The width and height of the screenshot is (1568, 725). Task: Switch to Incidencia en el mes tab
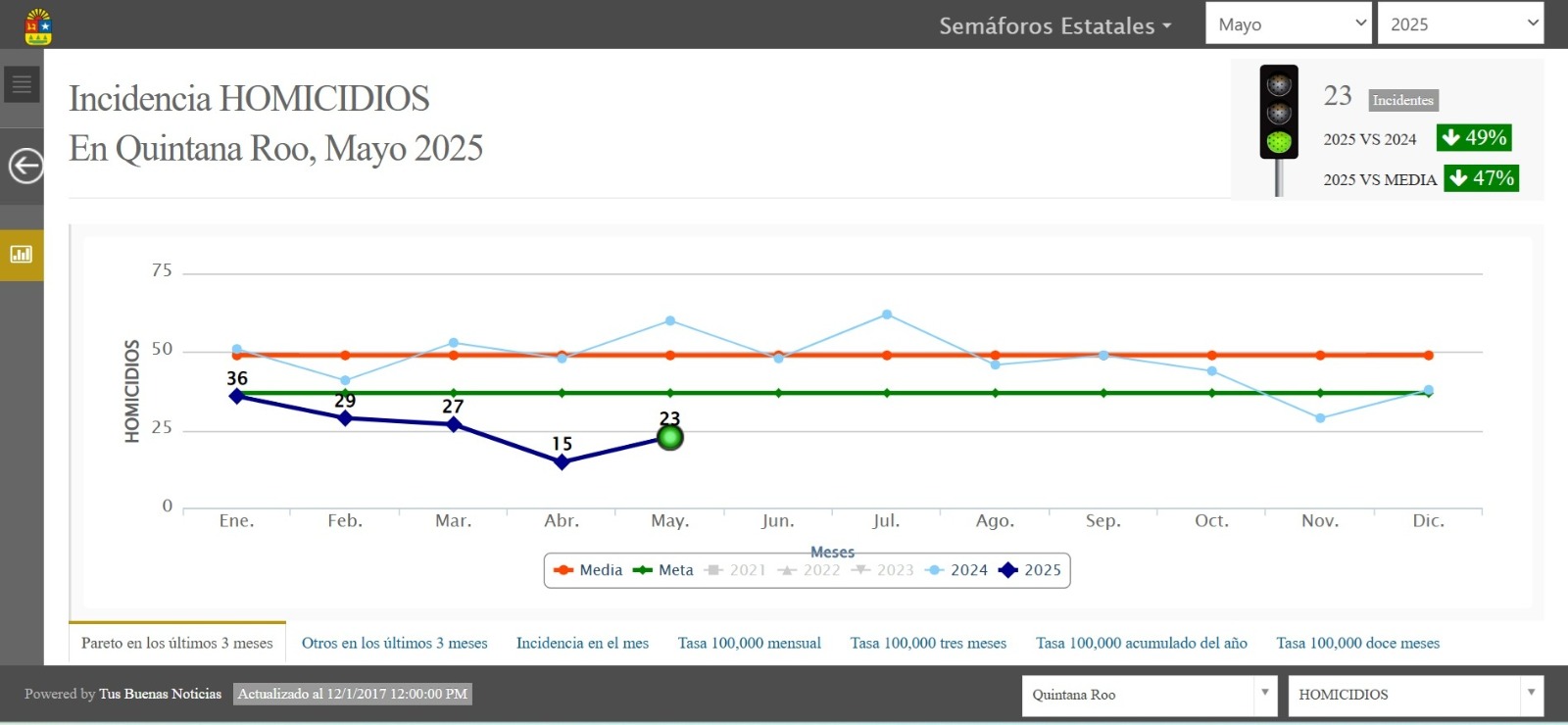[x=582, y=644]
